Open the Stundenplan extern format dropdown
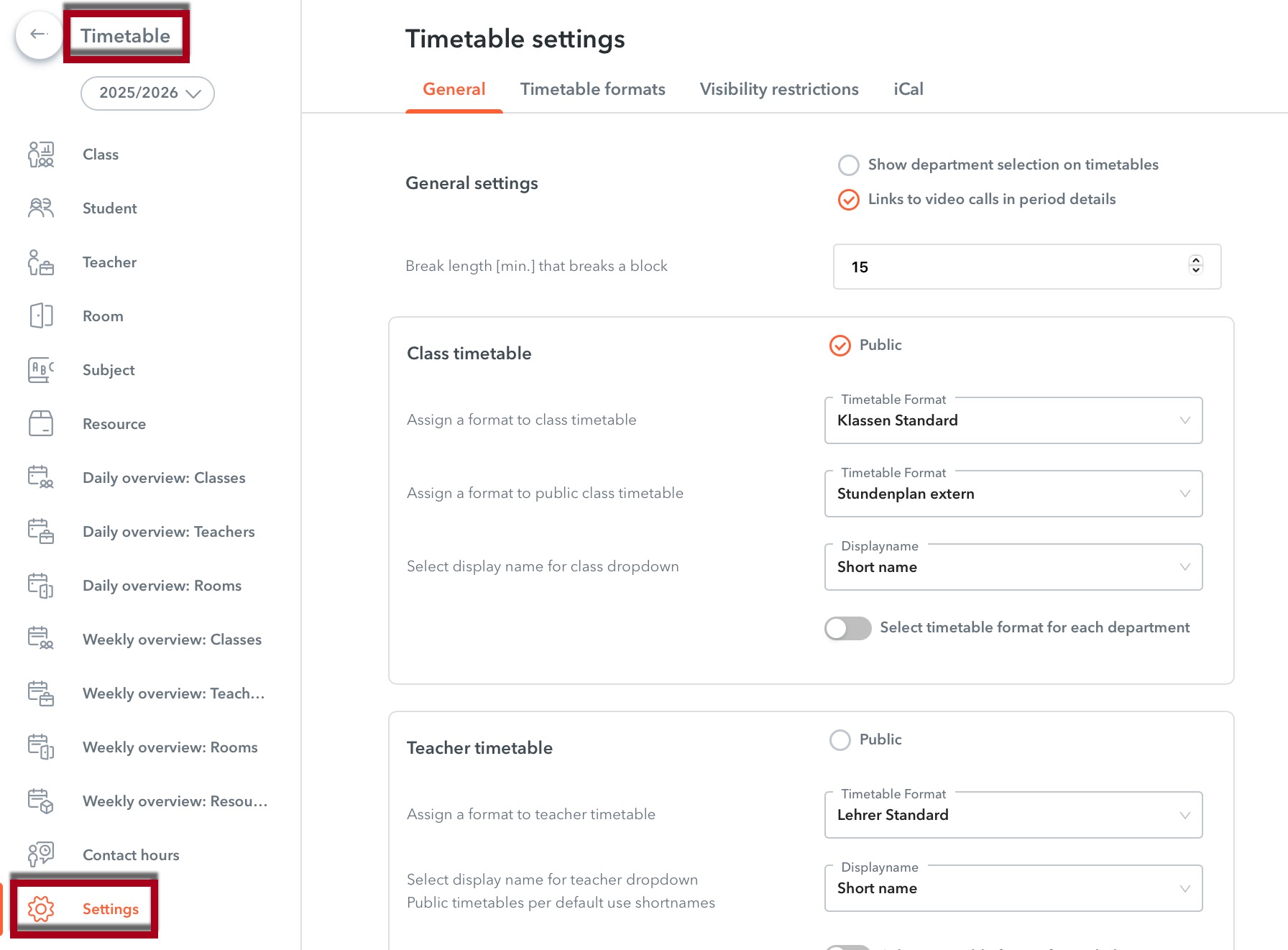This screenshot has width=1288, height=950. point(1013,494)
